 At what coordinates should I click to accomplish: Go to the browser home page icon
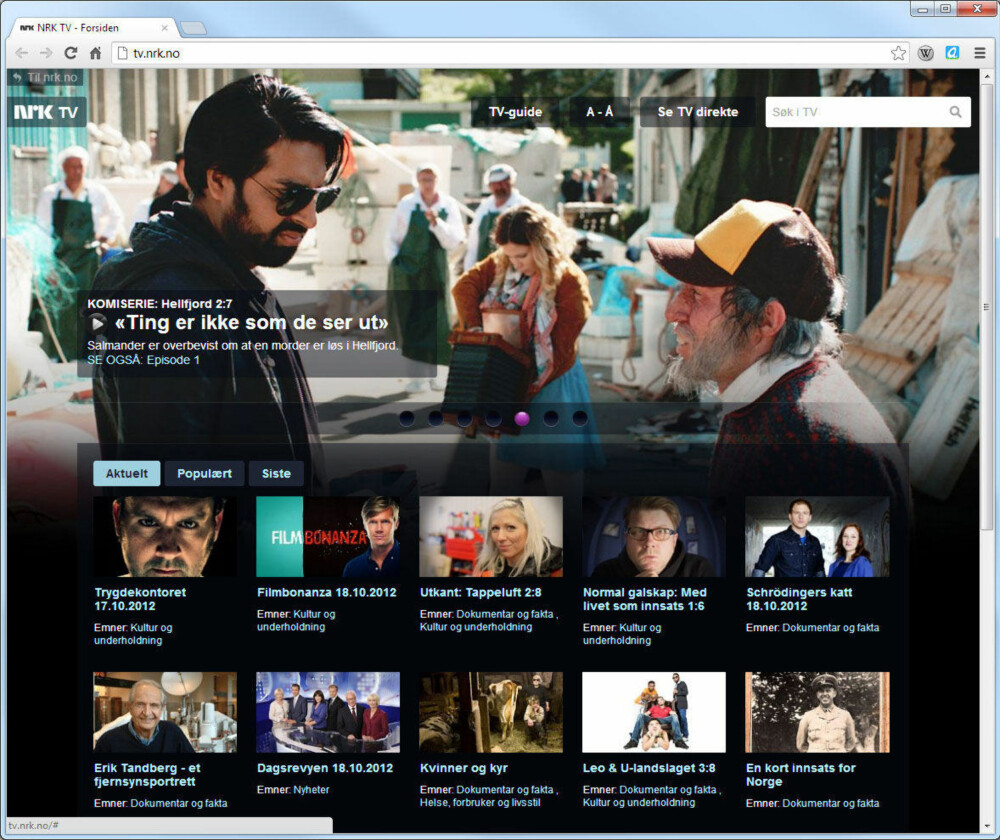95,53
